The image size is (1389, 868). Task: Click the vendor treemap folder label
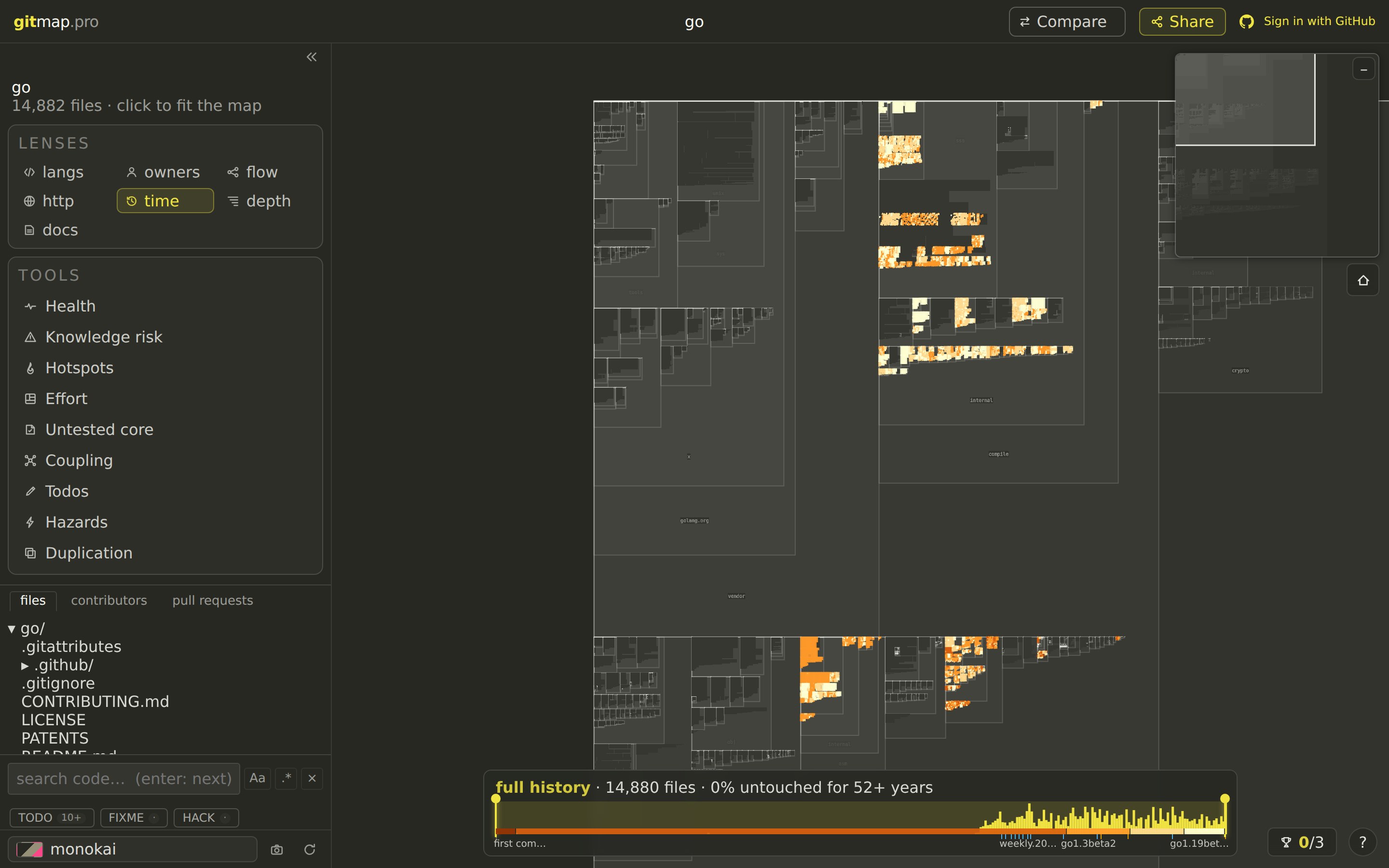coord(736,596)
